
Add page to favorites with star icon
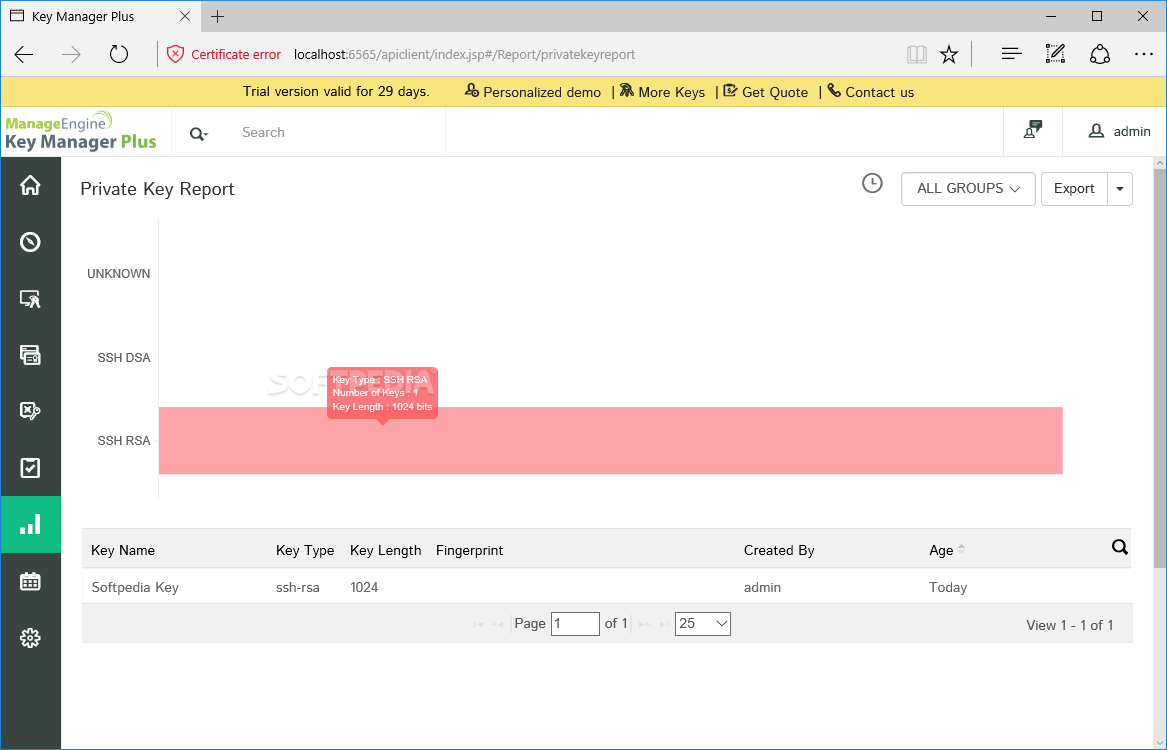pos(949,54)
